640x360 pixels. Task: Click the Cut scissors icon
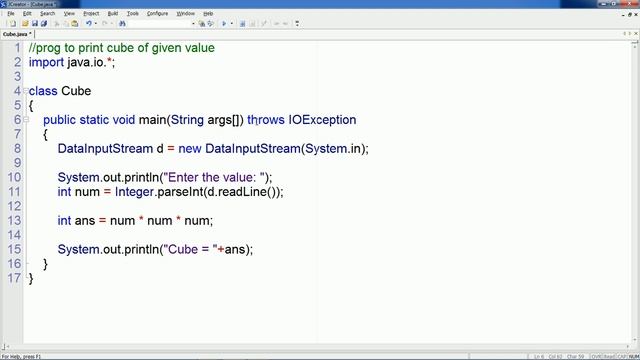pyautogui.click(x=56, y=24)
